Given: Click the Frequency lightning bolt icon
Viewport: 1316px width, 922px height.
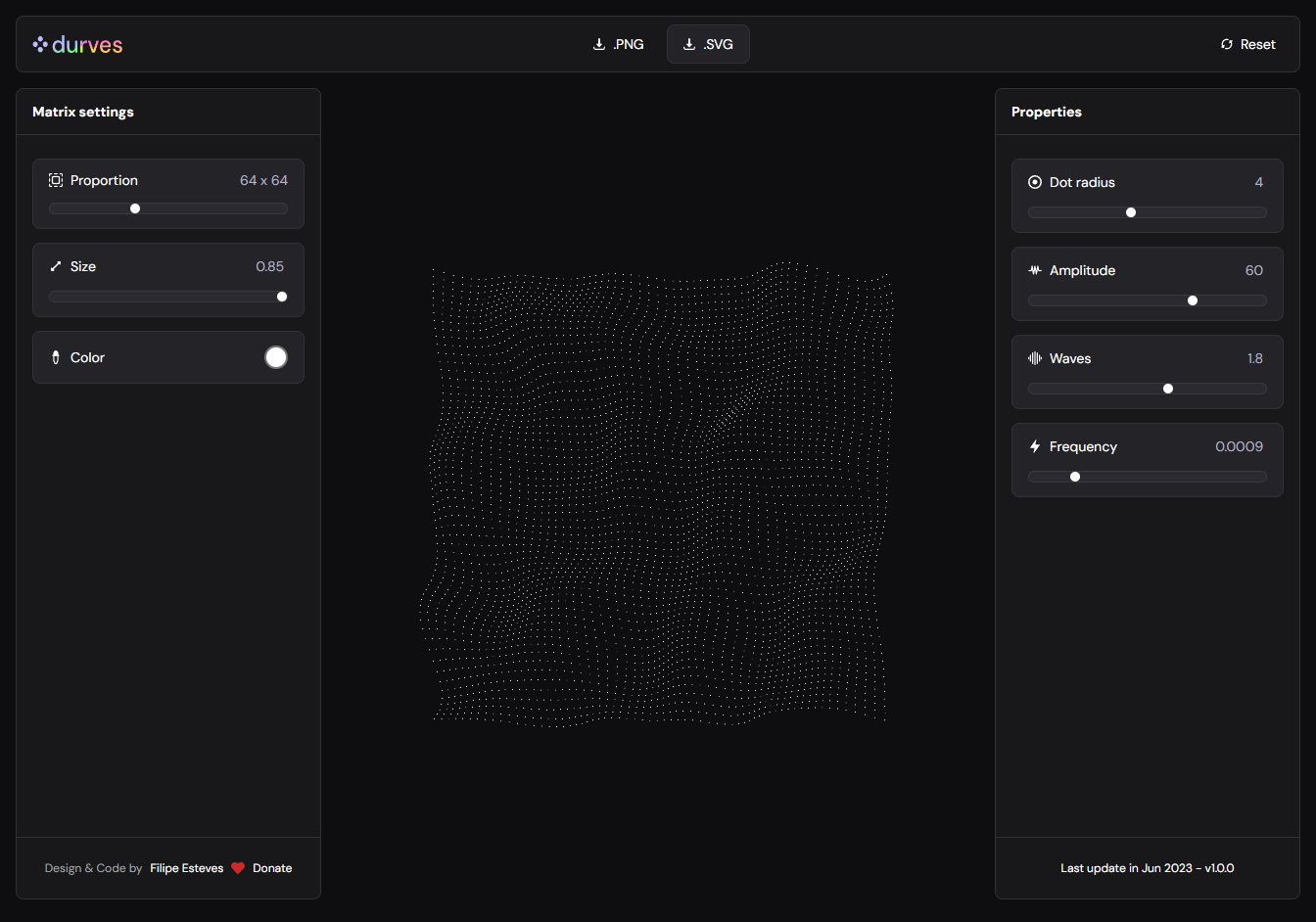Looking at the screenshot, I should coord(1035,446).
